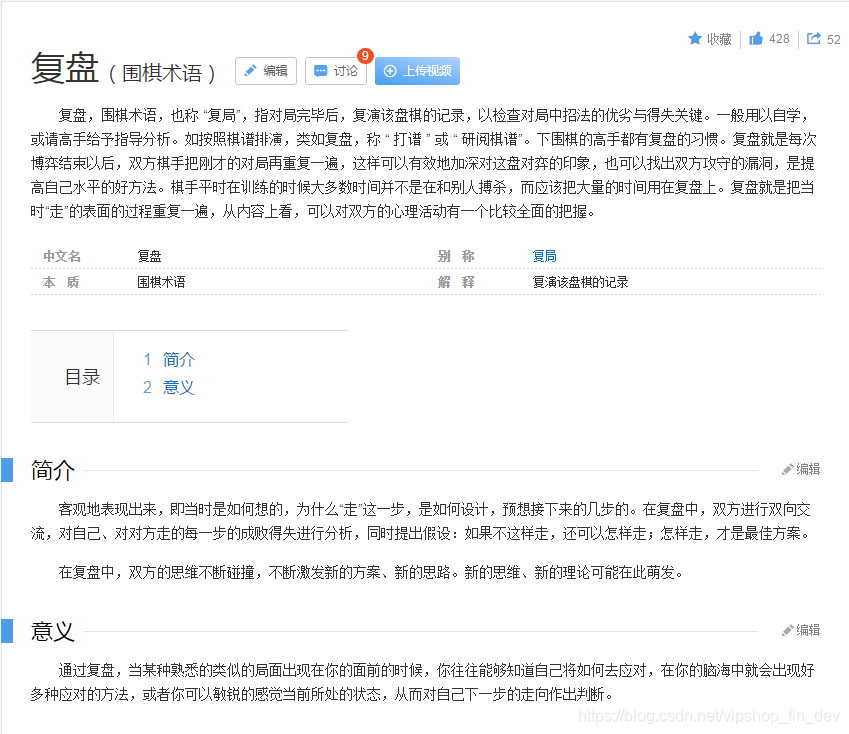Click 编辑 next to the 简介 heading
Image resolution: width=849 pixels, height=734 pixels.
[801, 469]
